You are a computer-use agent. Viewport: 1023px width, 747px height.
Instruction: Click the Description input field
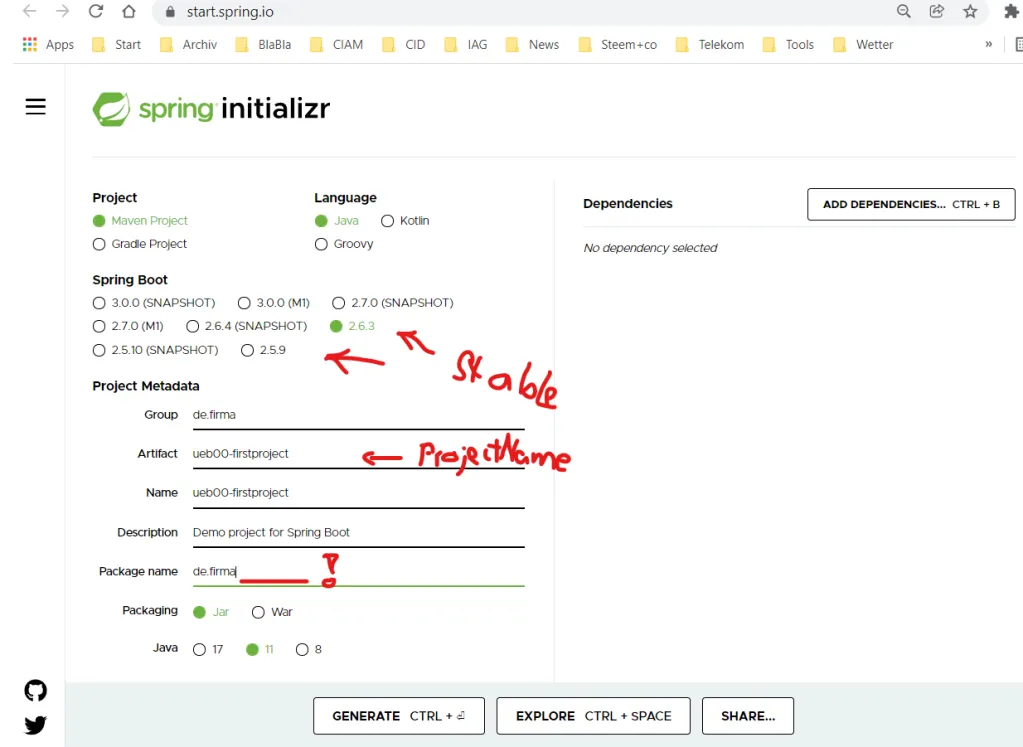(358, 532)
